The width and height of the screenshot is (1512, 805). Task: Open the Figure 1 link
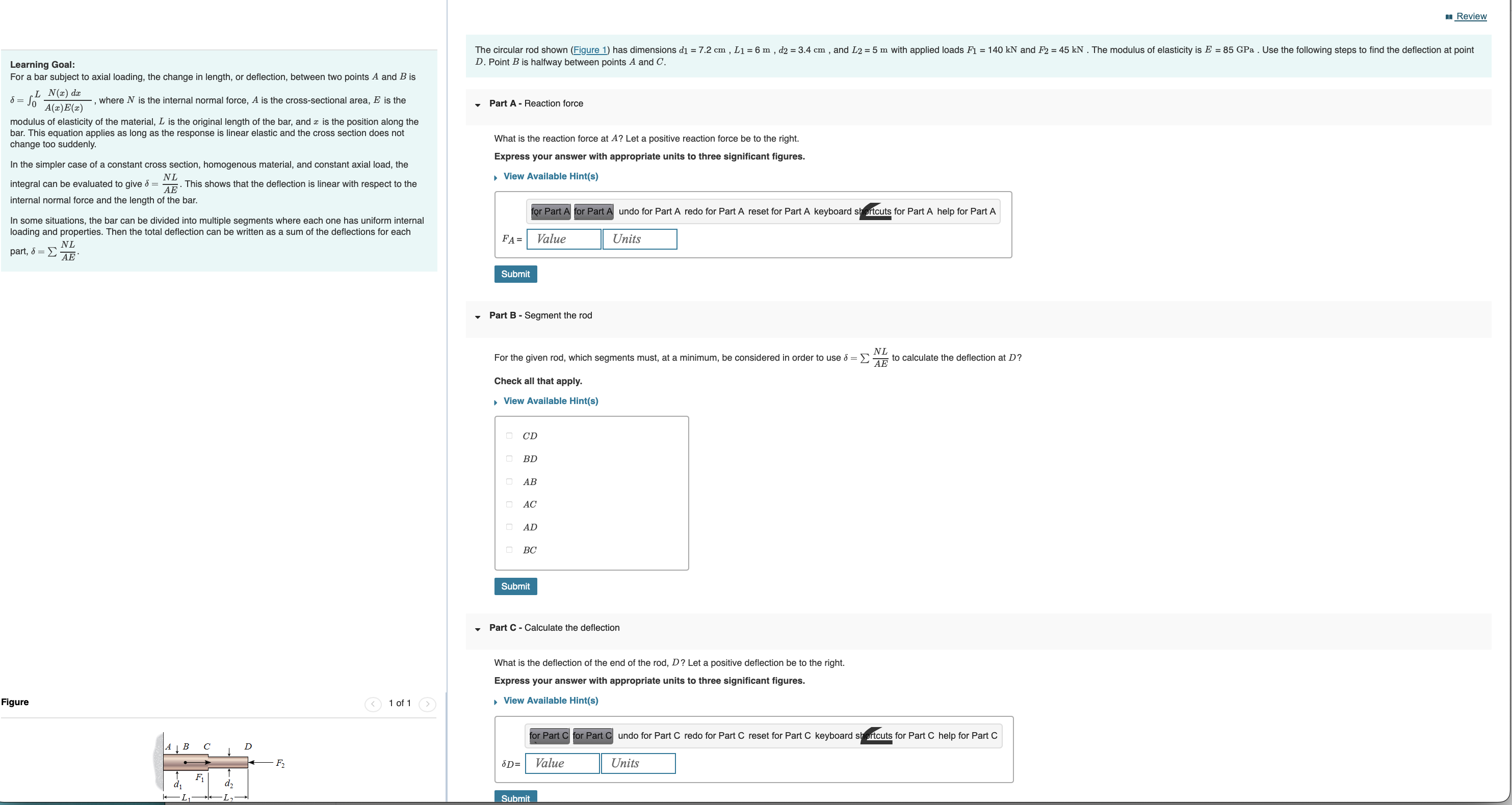(x=590, y=50)
